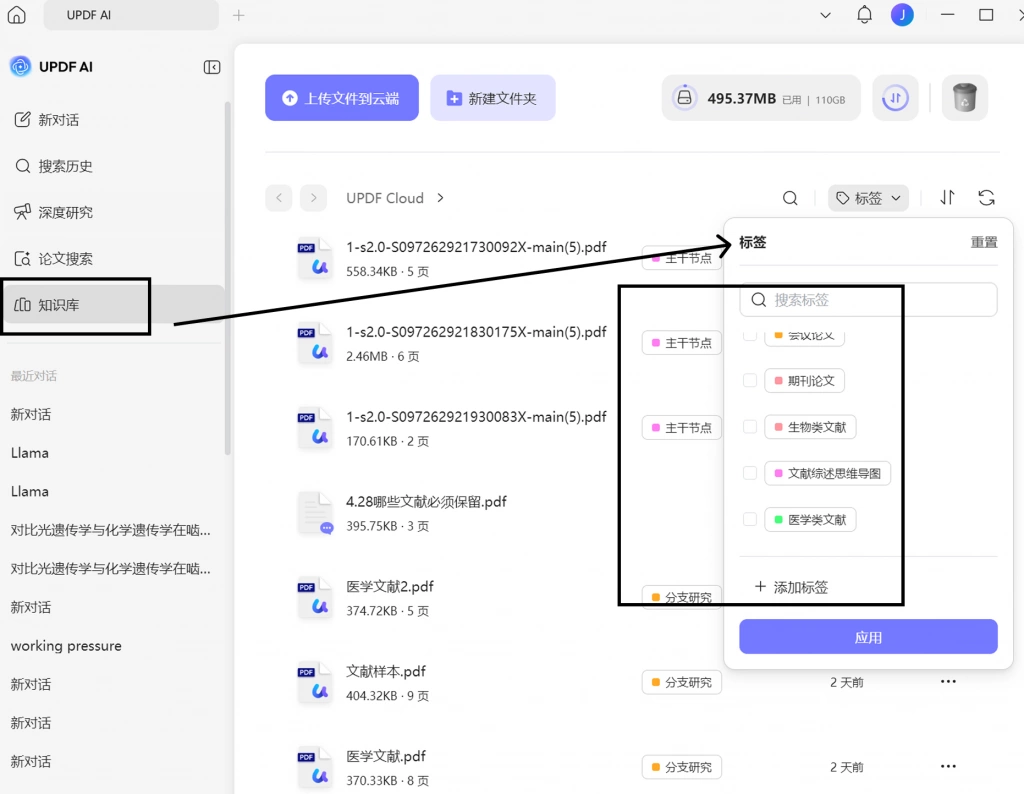Click 添加标签 to add a tag
This screenshot has width=1024, height=794.
[x=791, y=587]
